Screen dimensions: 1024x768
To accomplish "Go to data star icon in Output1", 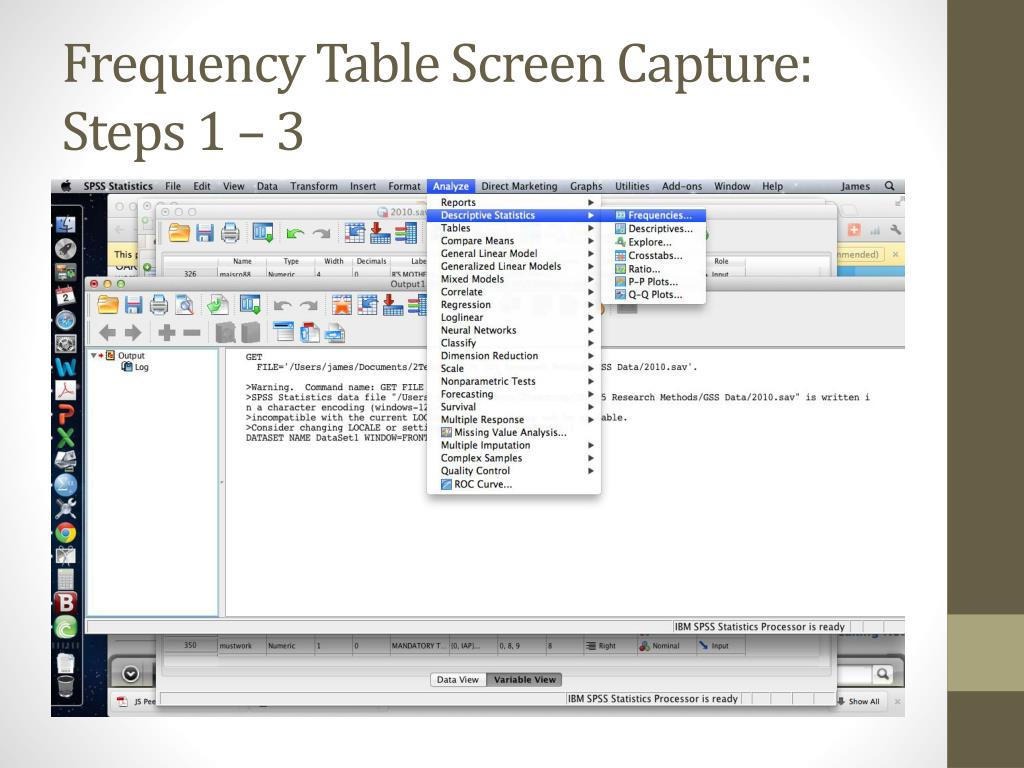I will click(x=342, y=305).
